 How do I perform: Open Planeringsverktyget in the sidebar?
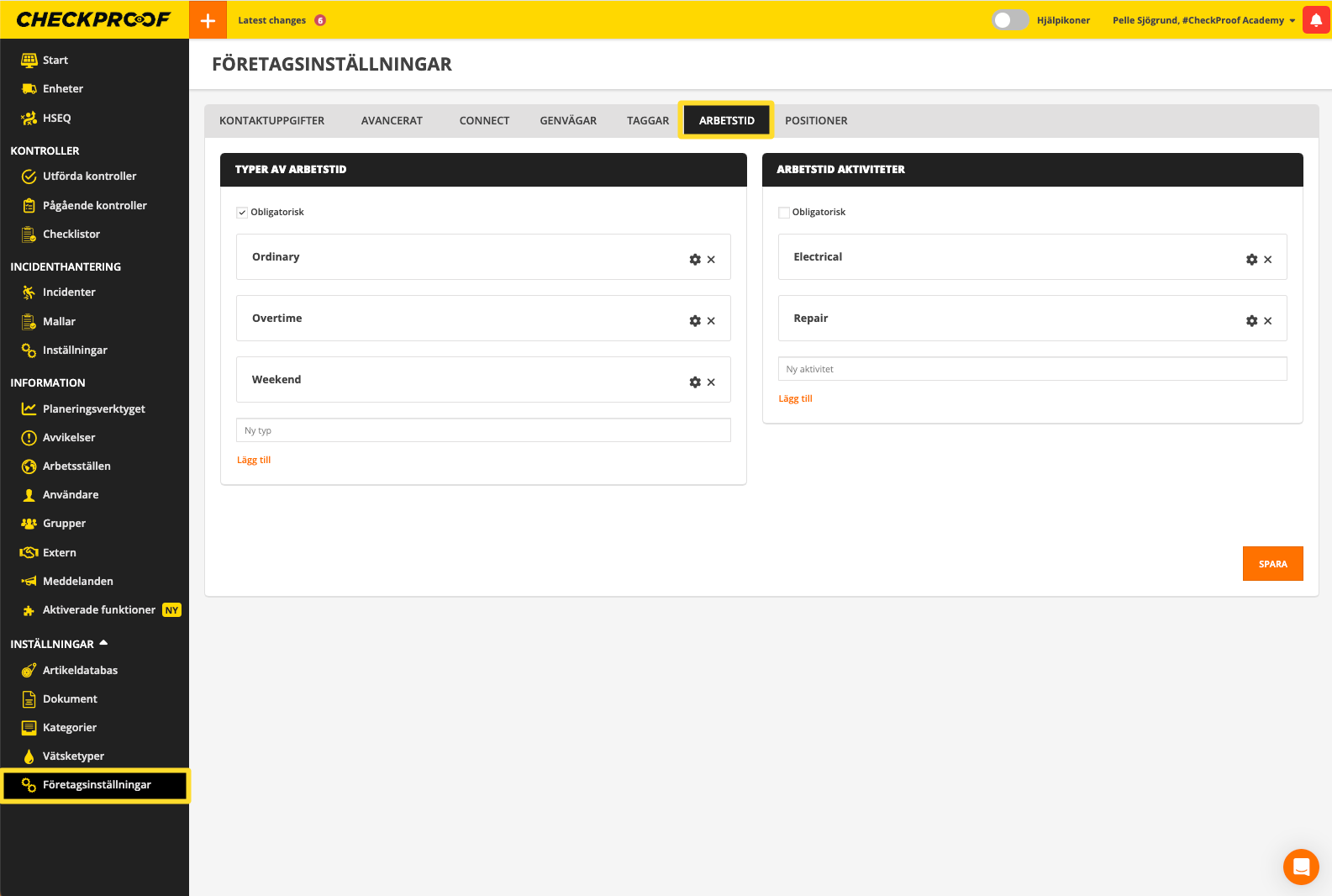93,409
